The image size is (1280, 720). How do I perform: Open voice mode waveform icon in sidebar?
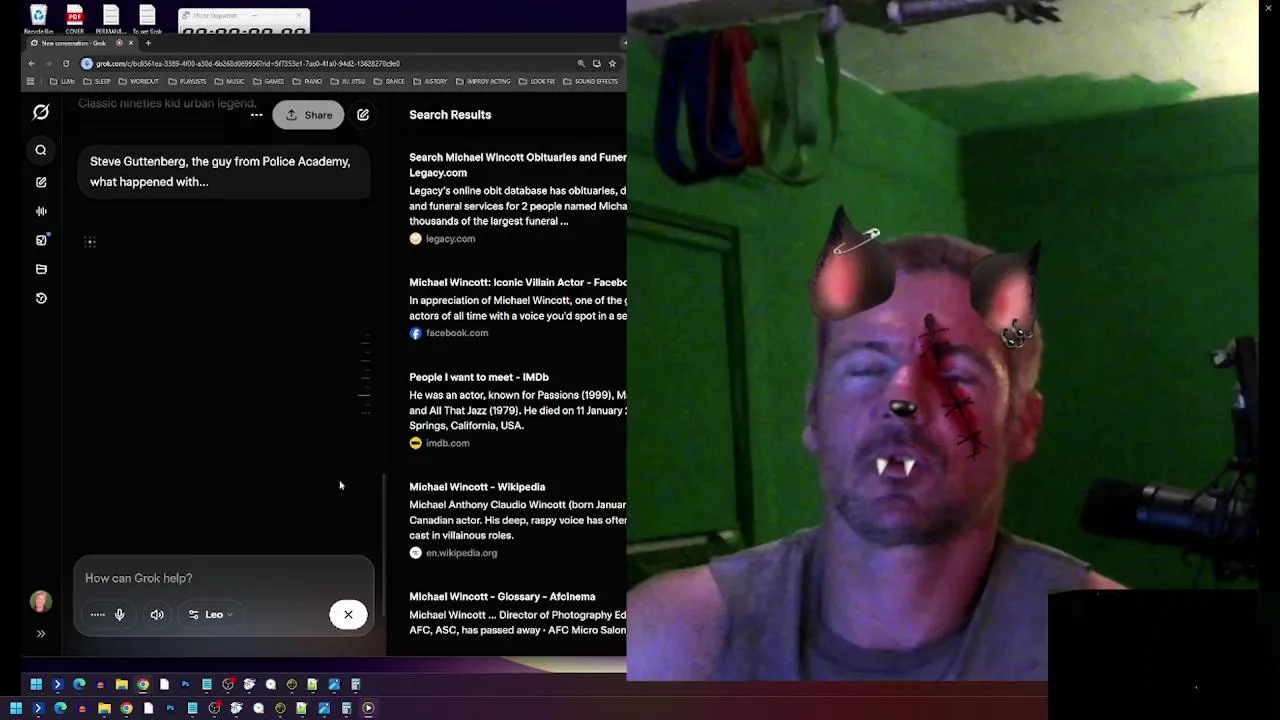pyautogui.click(x=41, y=211)
